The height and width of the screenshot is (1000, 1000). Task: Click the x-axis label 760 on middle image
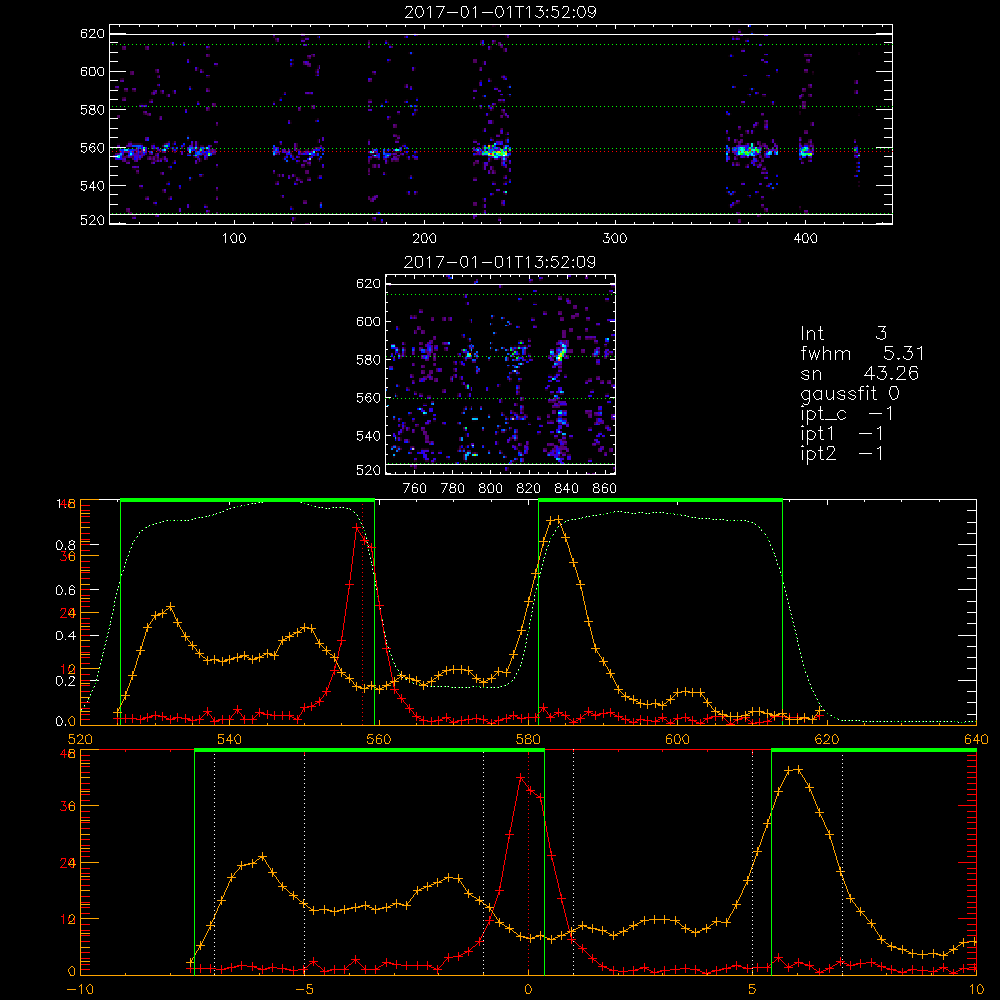(x=415, y=489)
